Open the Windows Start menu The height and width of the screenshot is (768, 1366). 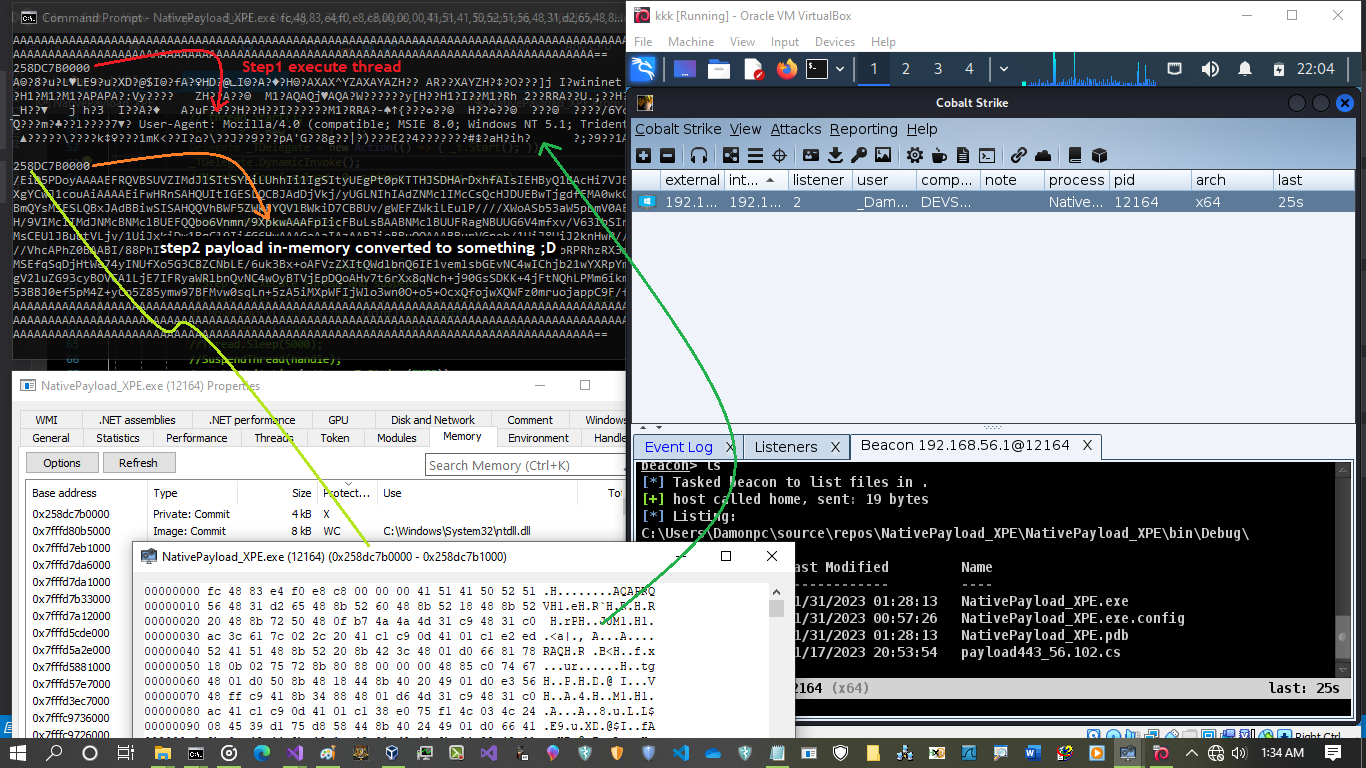[17, 753]
